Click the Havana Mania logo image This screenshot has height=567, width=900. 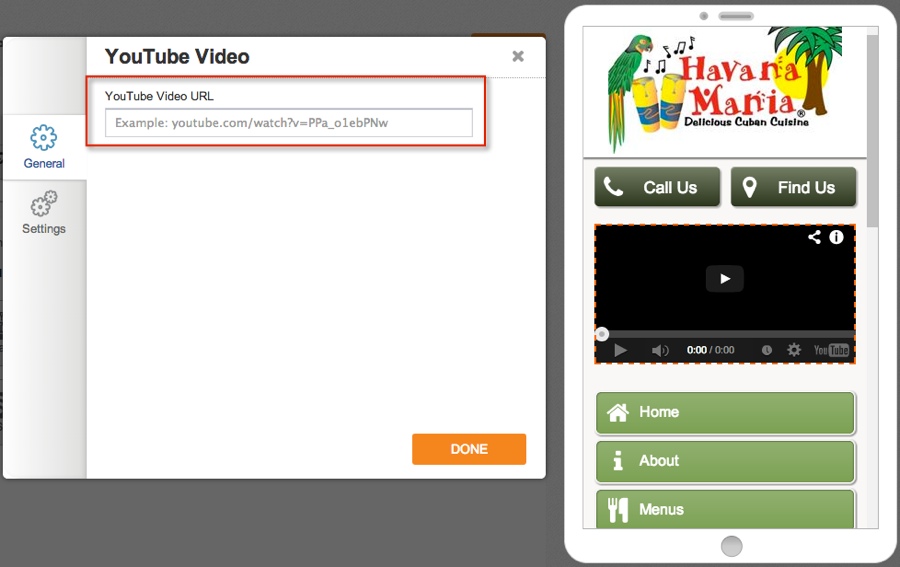point(725,89)
